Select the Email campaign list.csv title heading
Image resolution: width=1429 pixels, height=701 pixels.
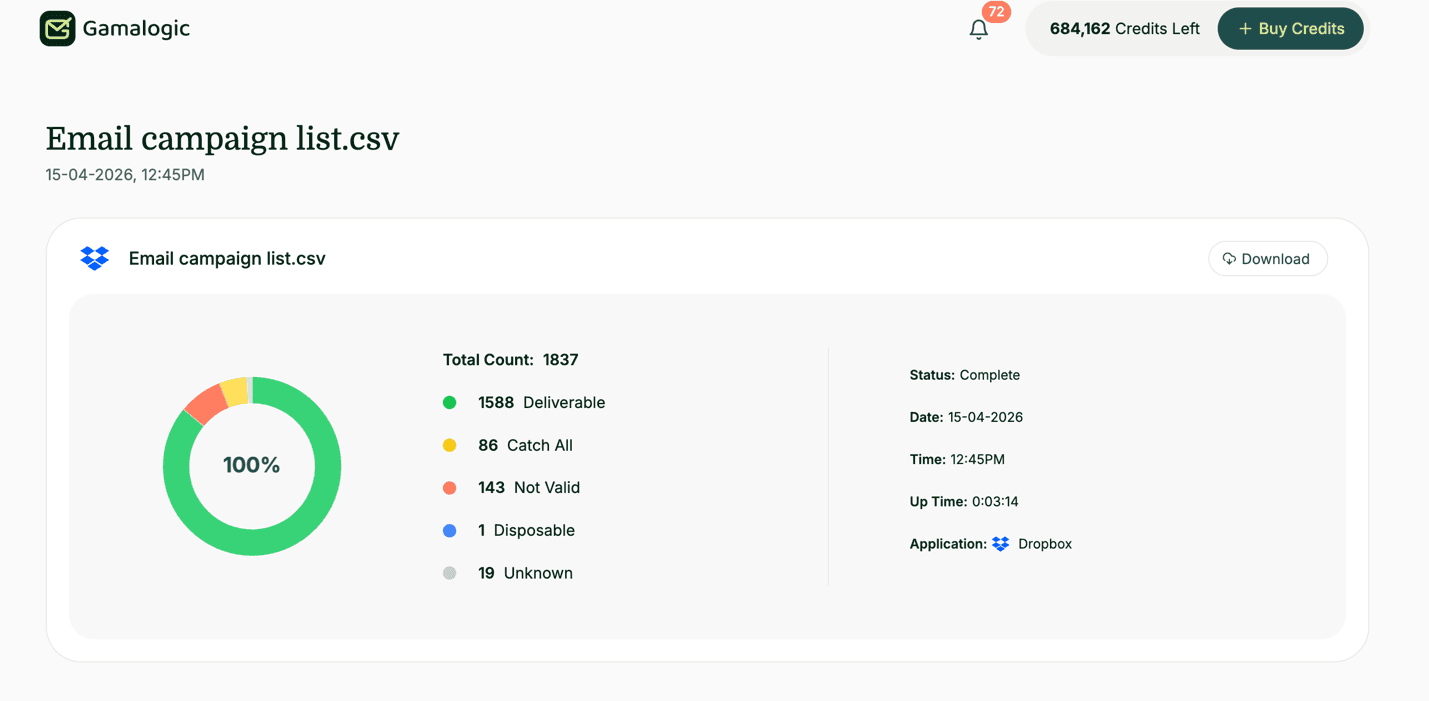point(222,138)
